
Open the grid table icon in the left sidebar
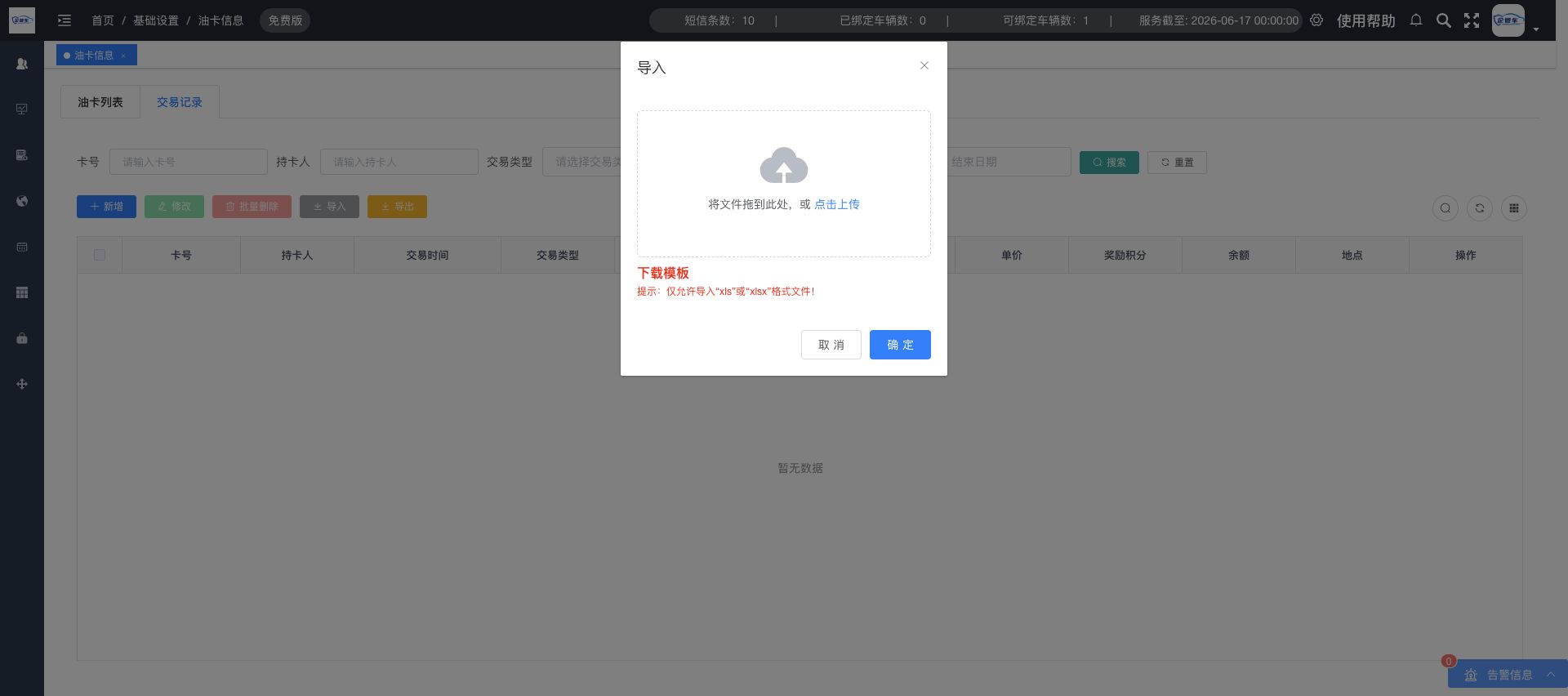[x=22, y=292]
